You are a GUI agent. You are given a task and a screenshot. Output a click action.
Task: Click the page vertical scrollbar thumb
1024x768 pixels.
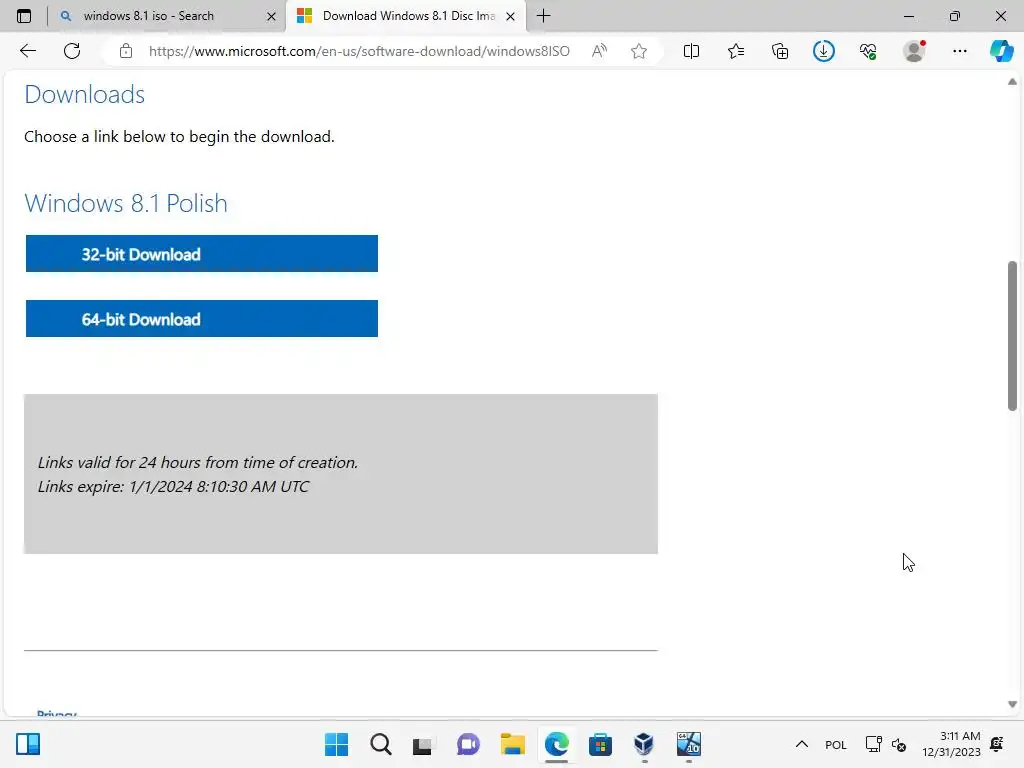(x=1012, y=336)
